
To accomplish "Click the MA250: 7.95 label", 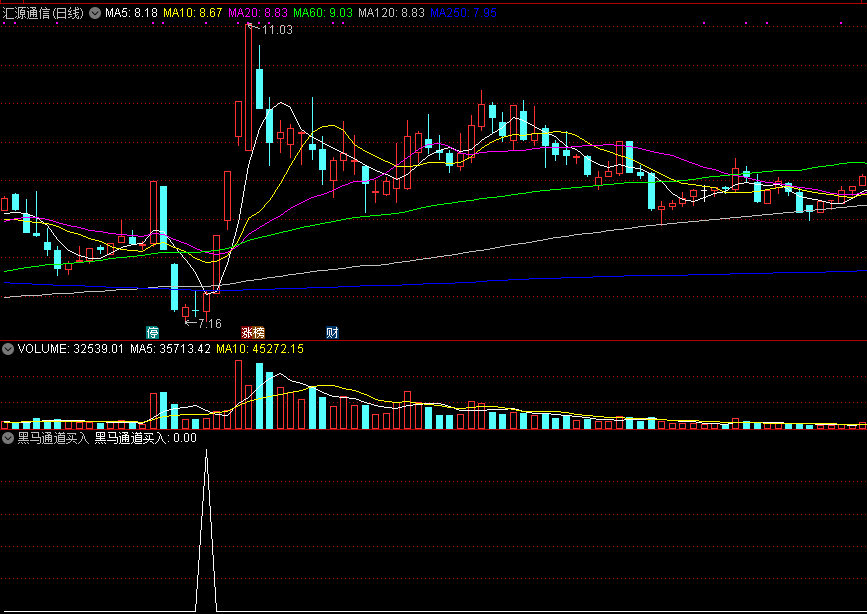I will [x=463, y=13].
